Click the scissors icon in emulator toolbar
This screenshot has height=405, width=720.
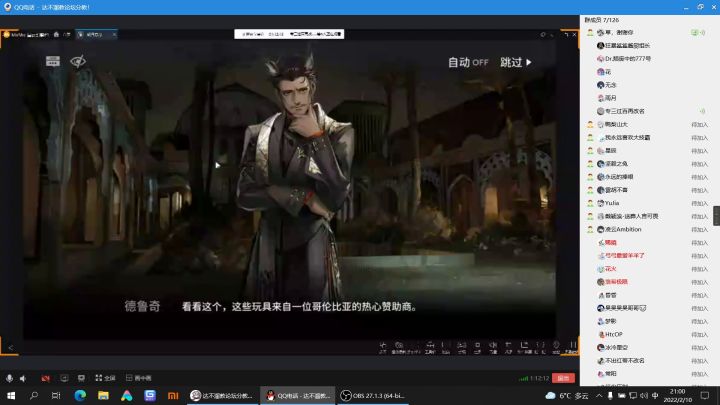383,345
